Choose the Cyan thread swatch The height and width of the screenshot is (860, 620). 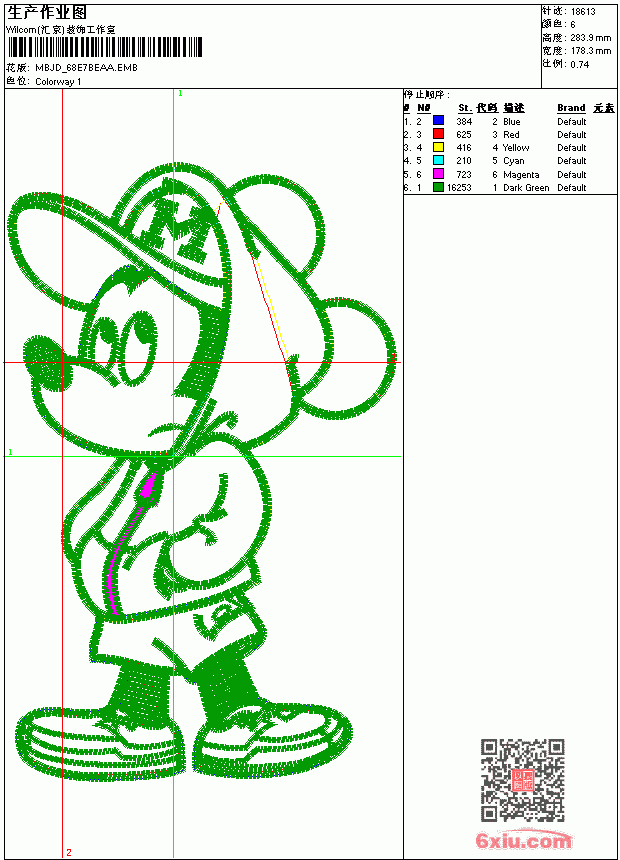coord(438,160)
